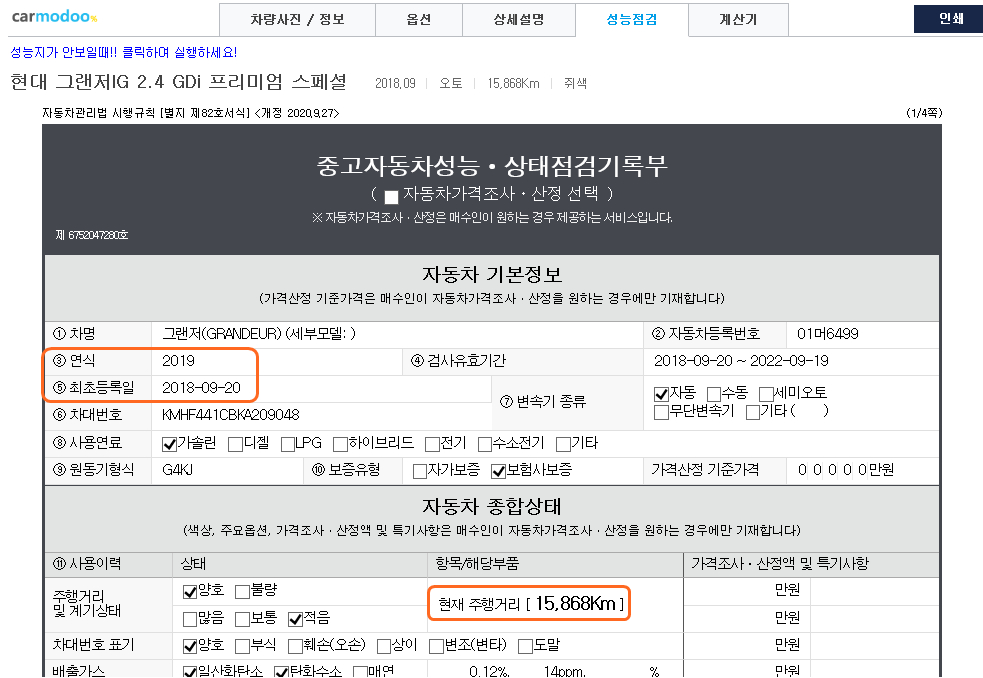
Task: Click the vehicle title 현대 그랜저IG 2.4 GDi
Action: [179, 82]
